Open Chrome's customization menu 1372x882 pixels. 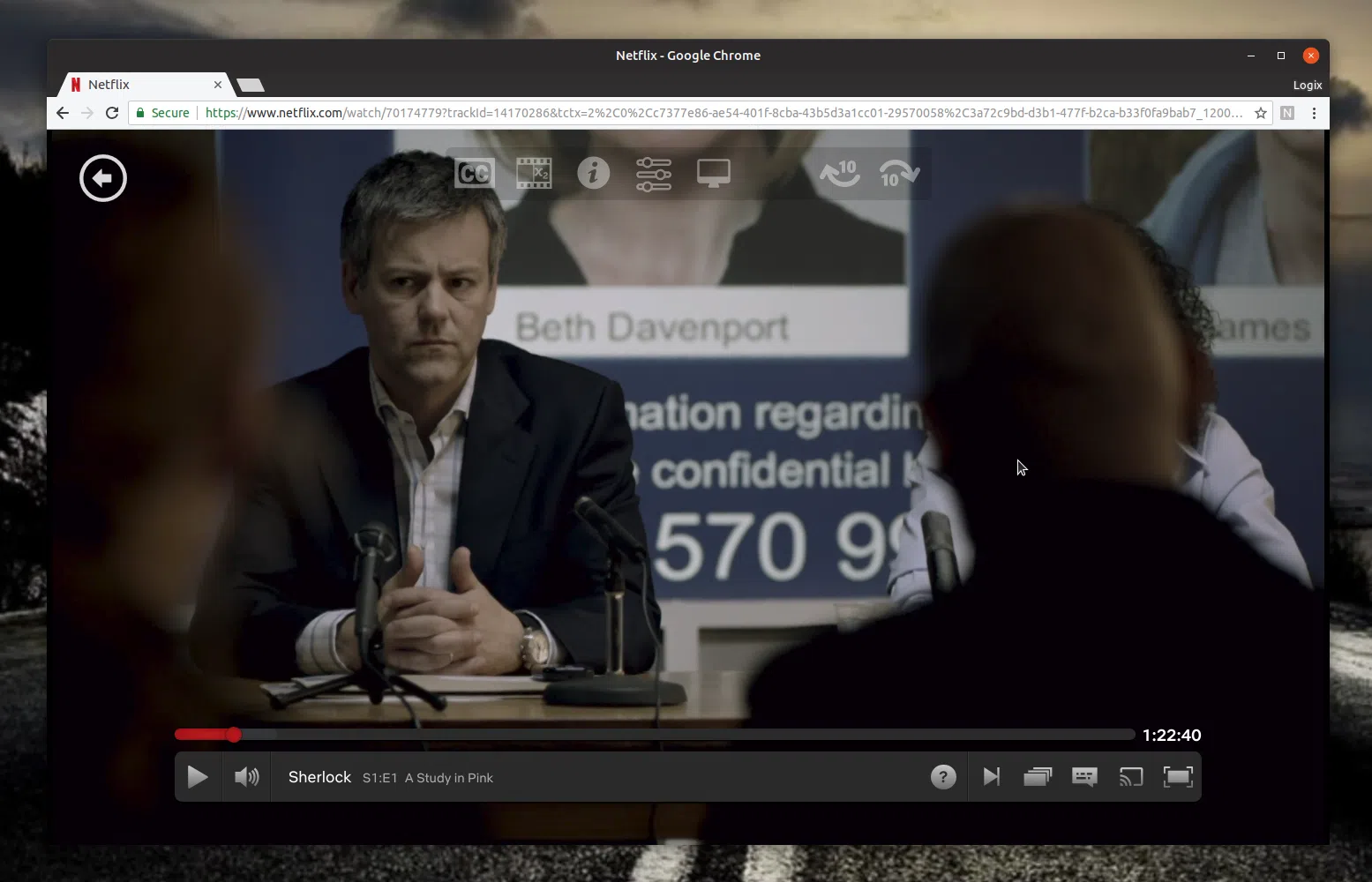1314,113
